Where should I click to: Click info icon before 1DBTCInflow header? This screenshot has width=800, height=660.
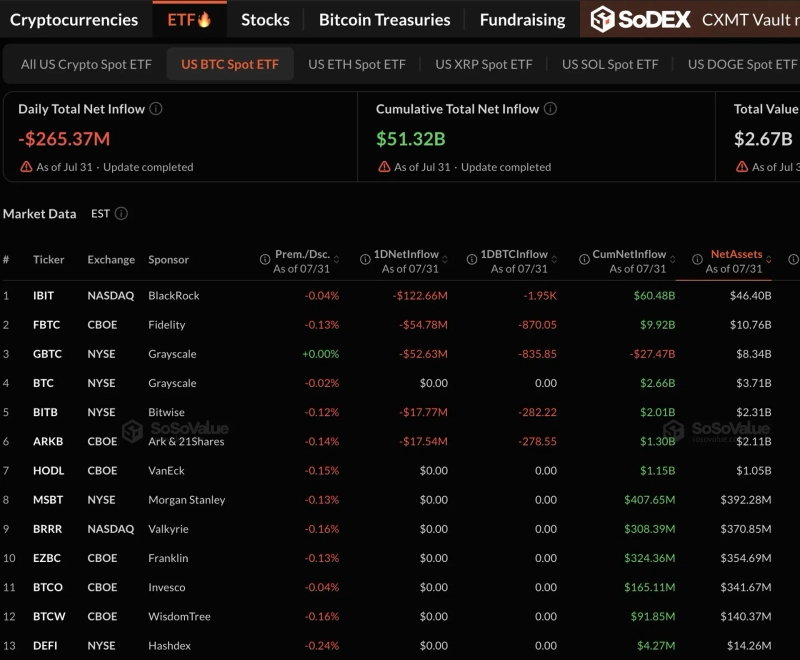pos(472,260)
